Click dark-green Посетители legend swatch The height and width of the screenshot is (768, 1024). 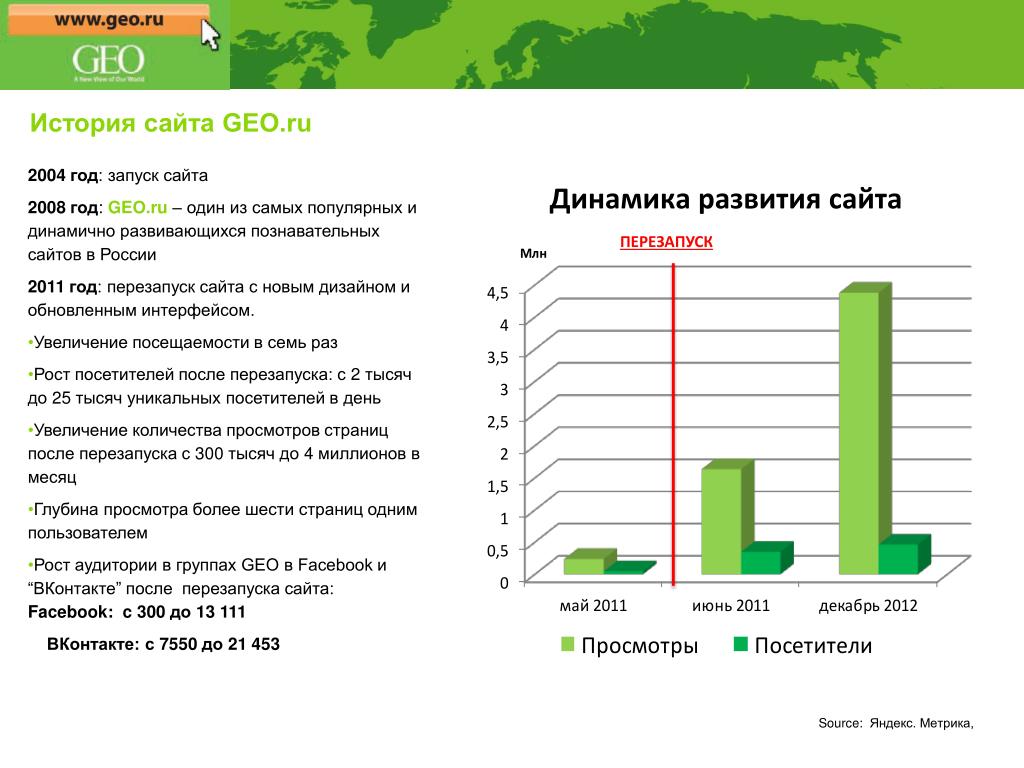coord(741,645)
